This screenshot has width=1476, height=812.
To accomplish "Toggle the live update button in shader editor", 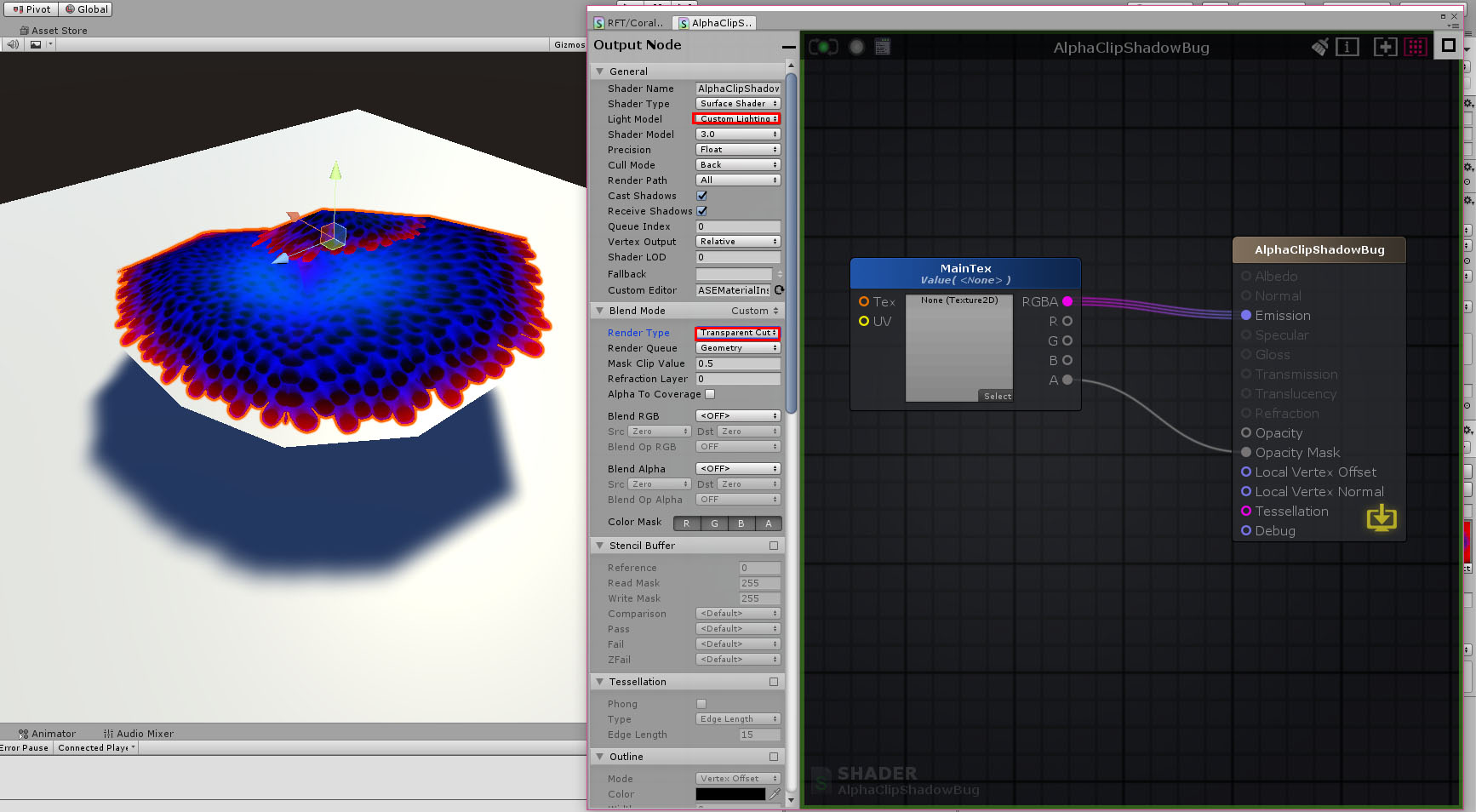I will click(x=823, y=47).
